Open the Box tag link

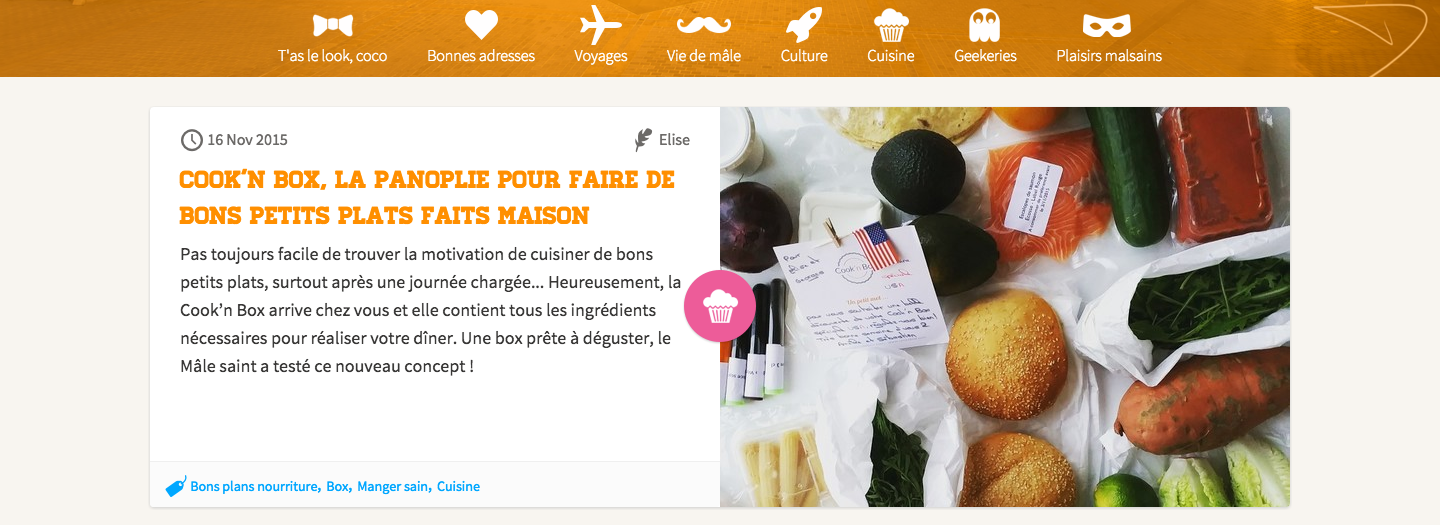[x=337, y=487]
